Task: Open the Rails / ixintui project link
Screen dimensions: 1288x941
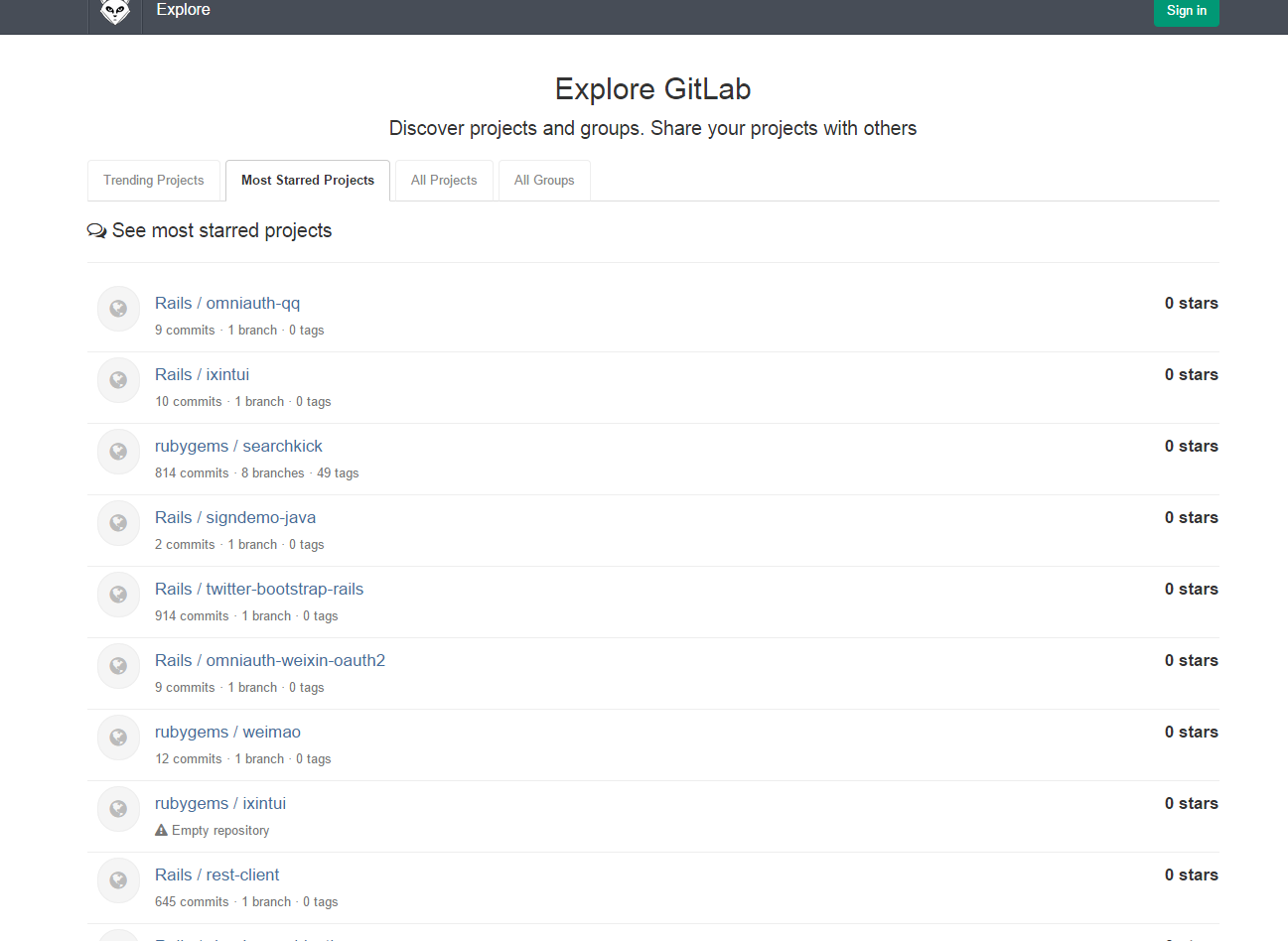Action: pyautogui.click(x=203, y=375)
